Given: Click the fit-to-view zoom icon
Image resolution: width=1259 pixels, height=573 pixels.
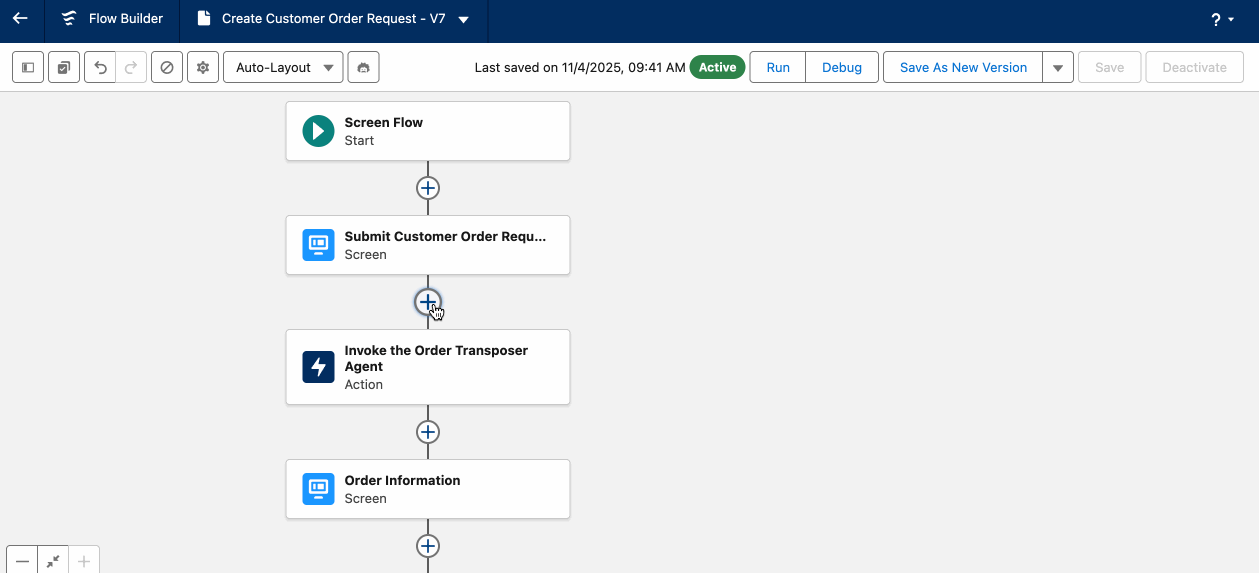Looking at the screenshot, I should pyautogui.click(x=53, y=561).
